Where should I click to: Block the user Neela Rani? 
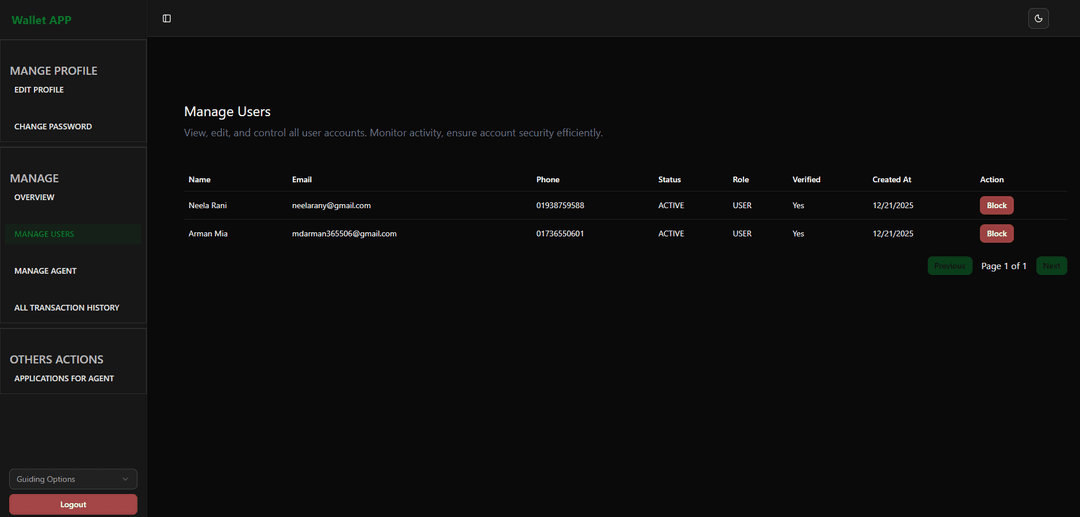[996, 205]
